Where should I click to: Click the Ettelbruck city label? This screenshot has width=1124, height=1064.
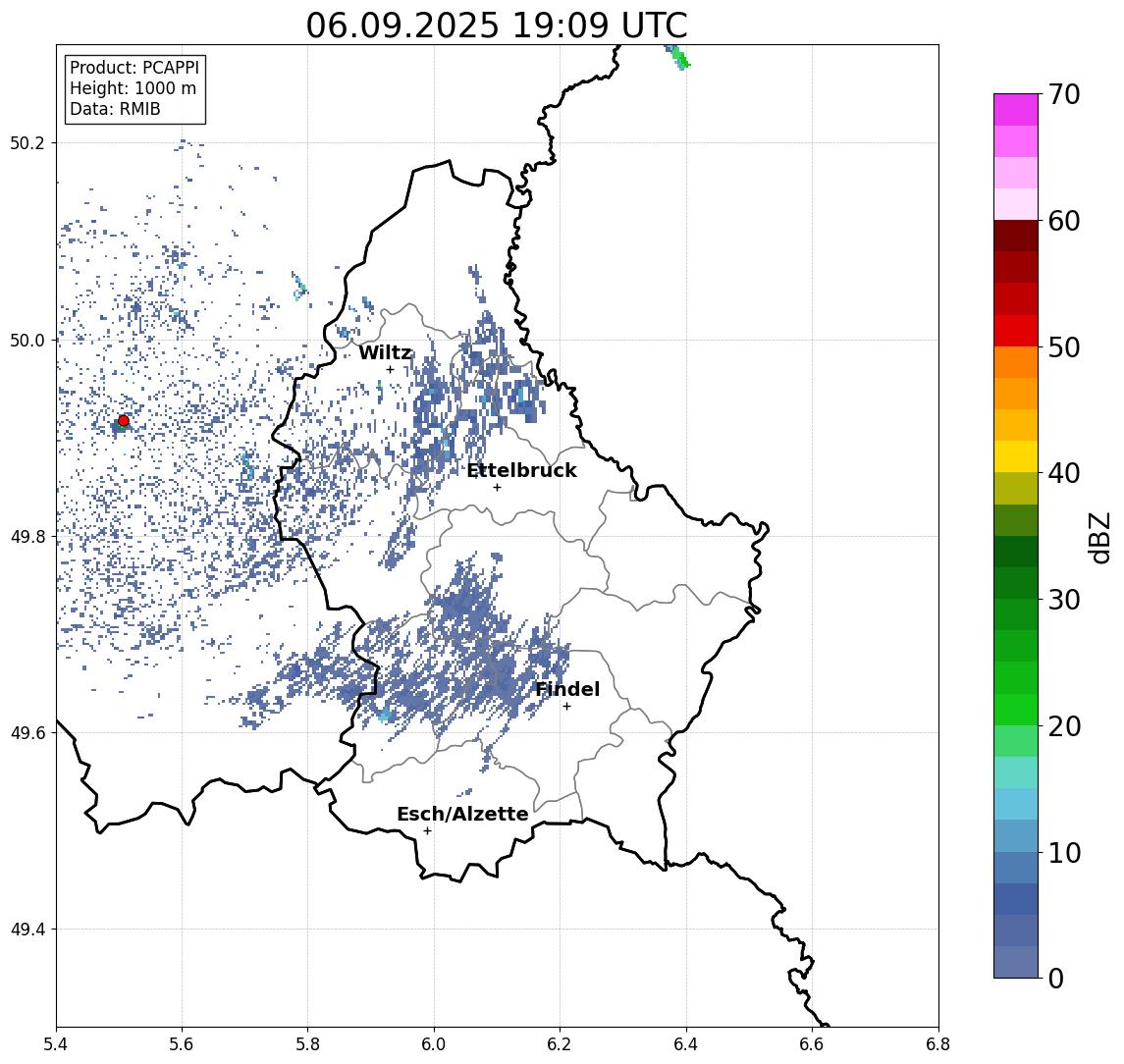pyautogui.click(x=521, y=470)
